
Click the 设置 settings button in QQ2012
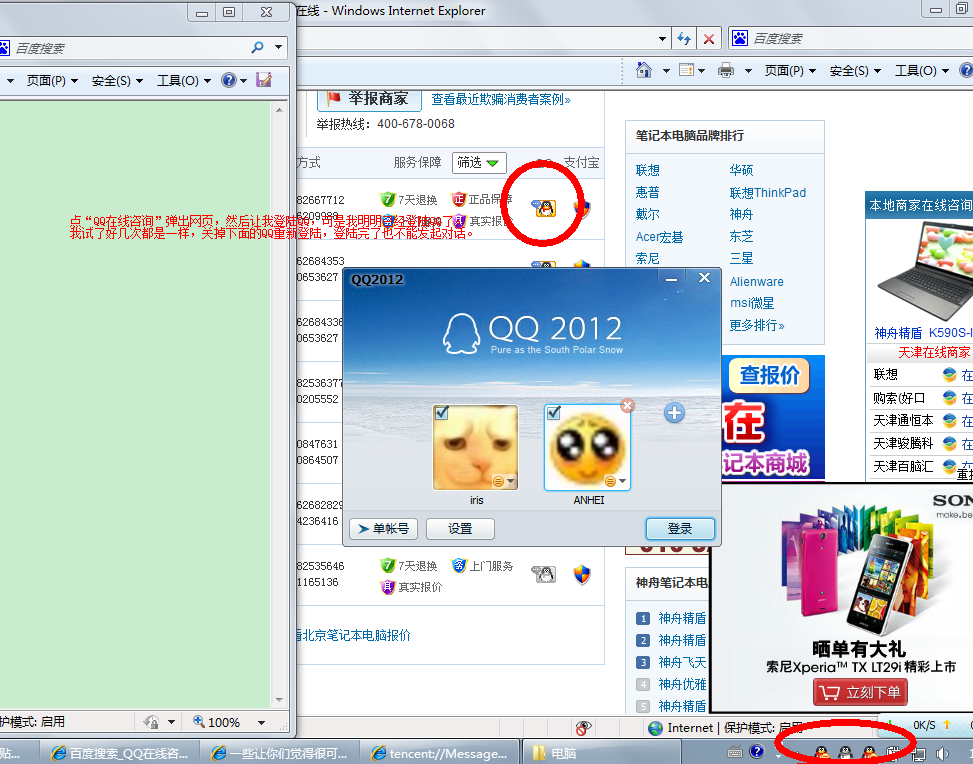point(460,529)
